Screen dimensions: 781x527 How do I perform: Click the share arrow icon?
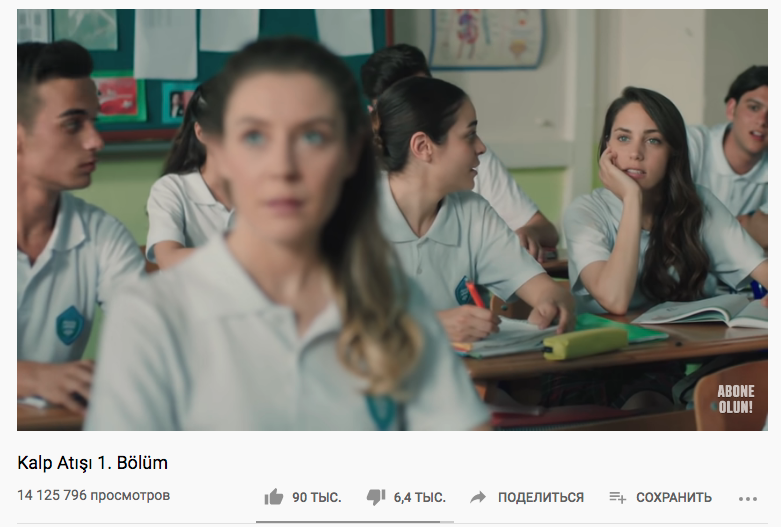(x=478, y=497)
